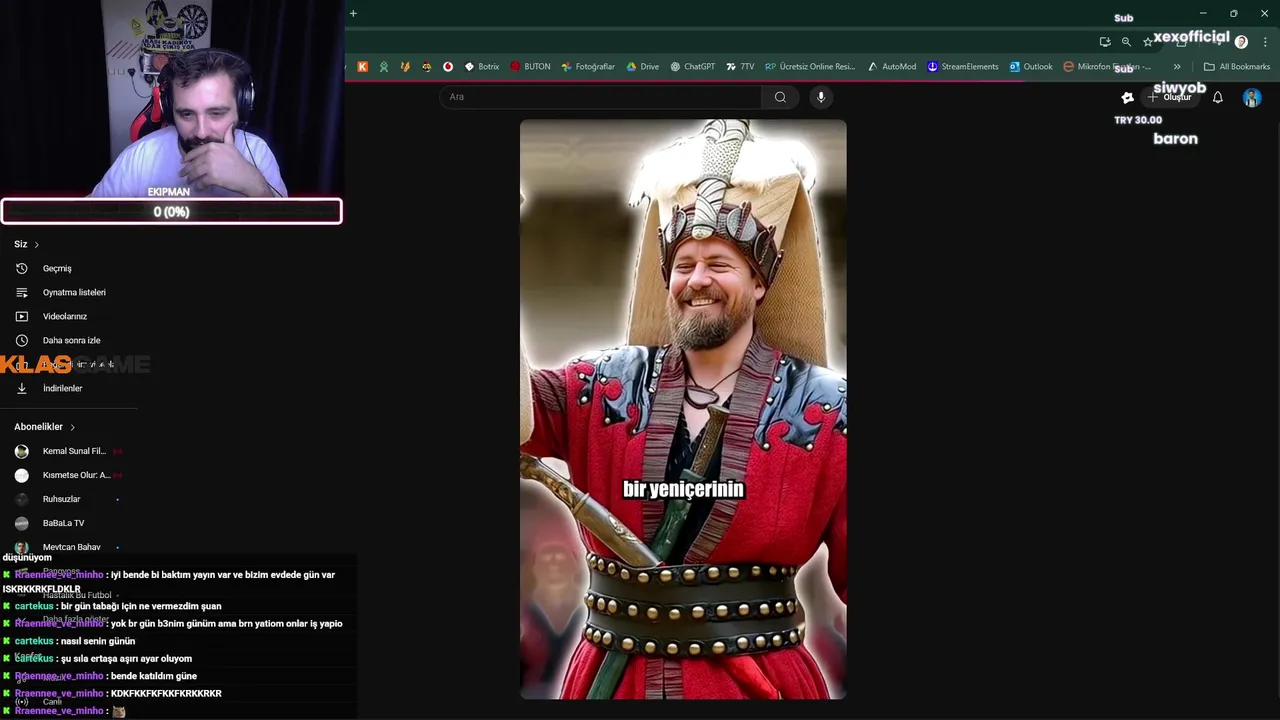The height and width of the screenshot is (720, 1280).
Task: Click the Videolarınız play icon
Action: (22, 316)
